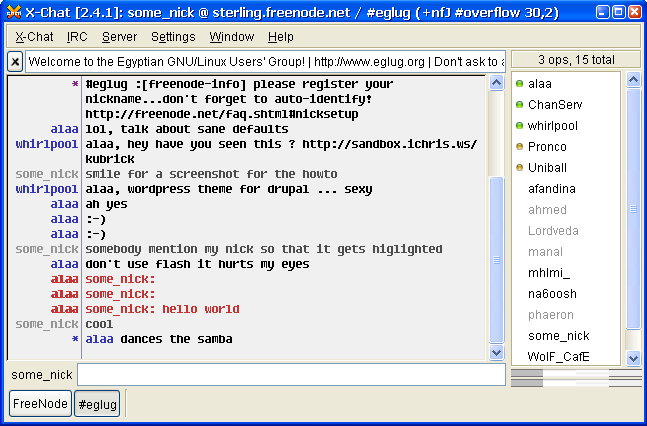Click the green op icon next to alaa
647x426 pixels.
coord(519,84)
